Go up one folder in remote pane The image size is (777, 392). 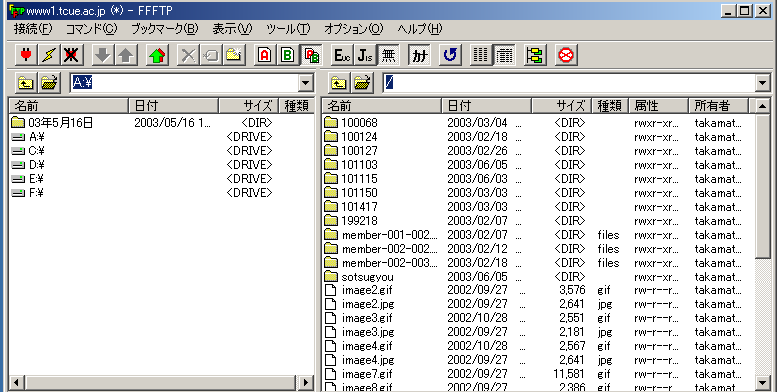click(x=338, y=83)
